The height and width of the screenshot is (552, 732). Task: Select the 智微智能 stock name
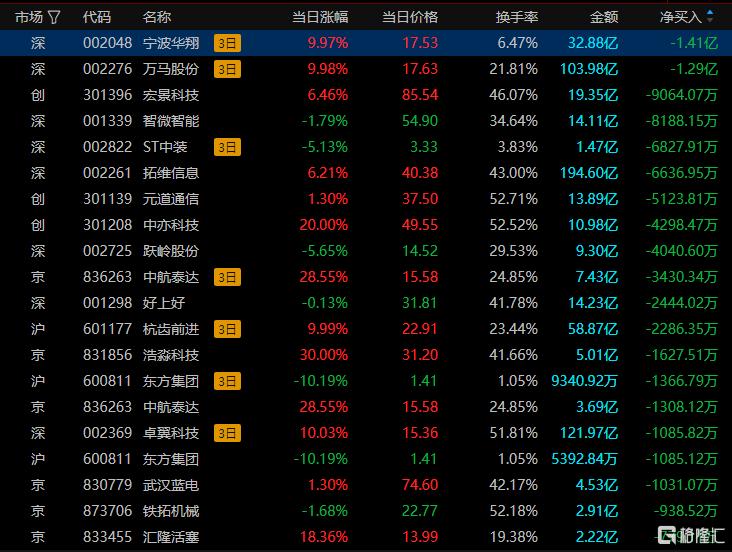tap(171, 121)
